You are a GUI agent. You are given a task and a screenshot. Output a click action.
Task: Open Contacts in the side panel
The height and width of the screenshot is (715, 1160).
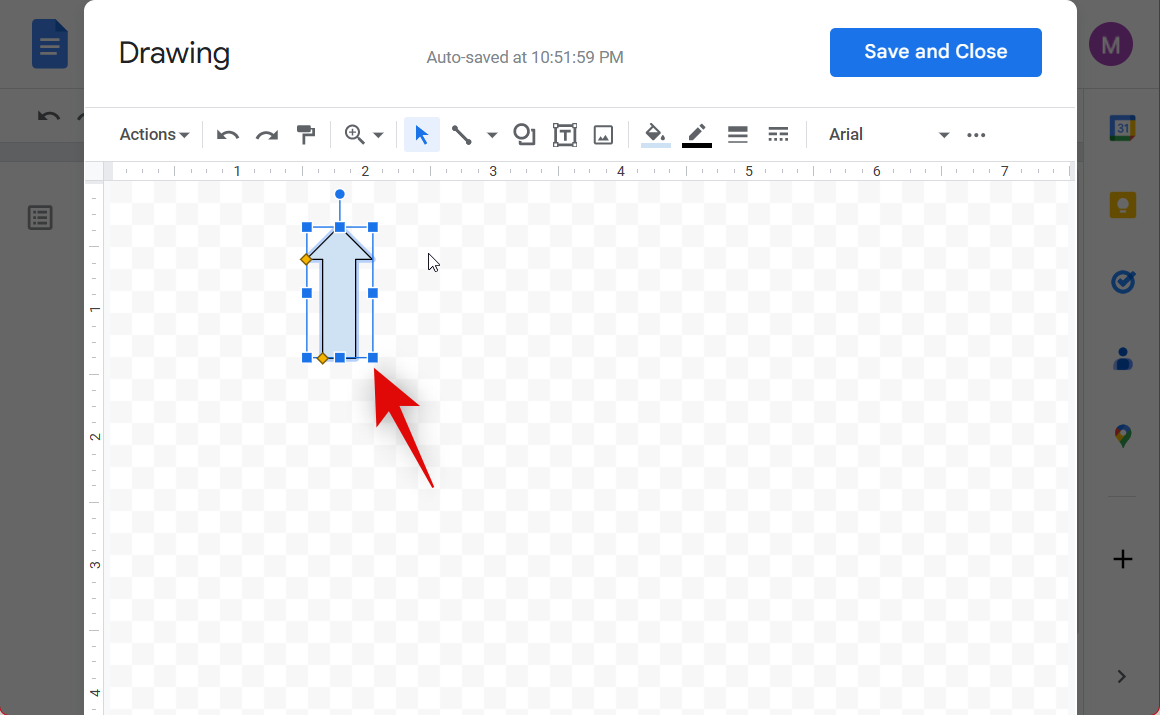[x=1122, y=358]
